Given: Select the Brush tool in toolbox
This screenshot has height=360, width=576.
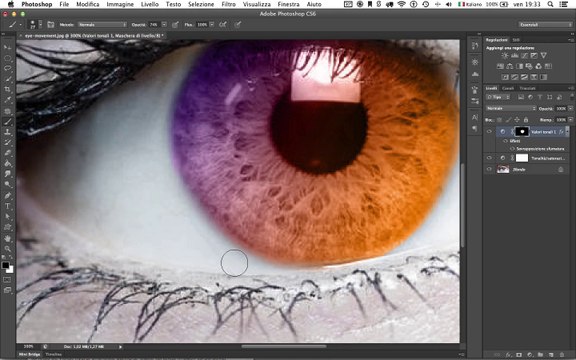Looking at the screenshot, I should pyautogui.click(x=7, y=122).
